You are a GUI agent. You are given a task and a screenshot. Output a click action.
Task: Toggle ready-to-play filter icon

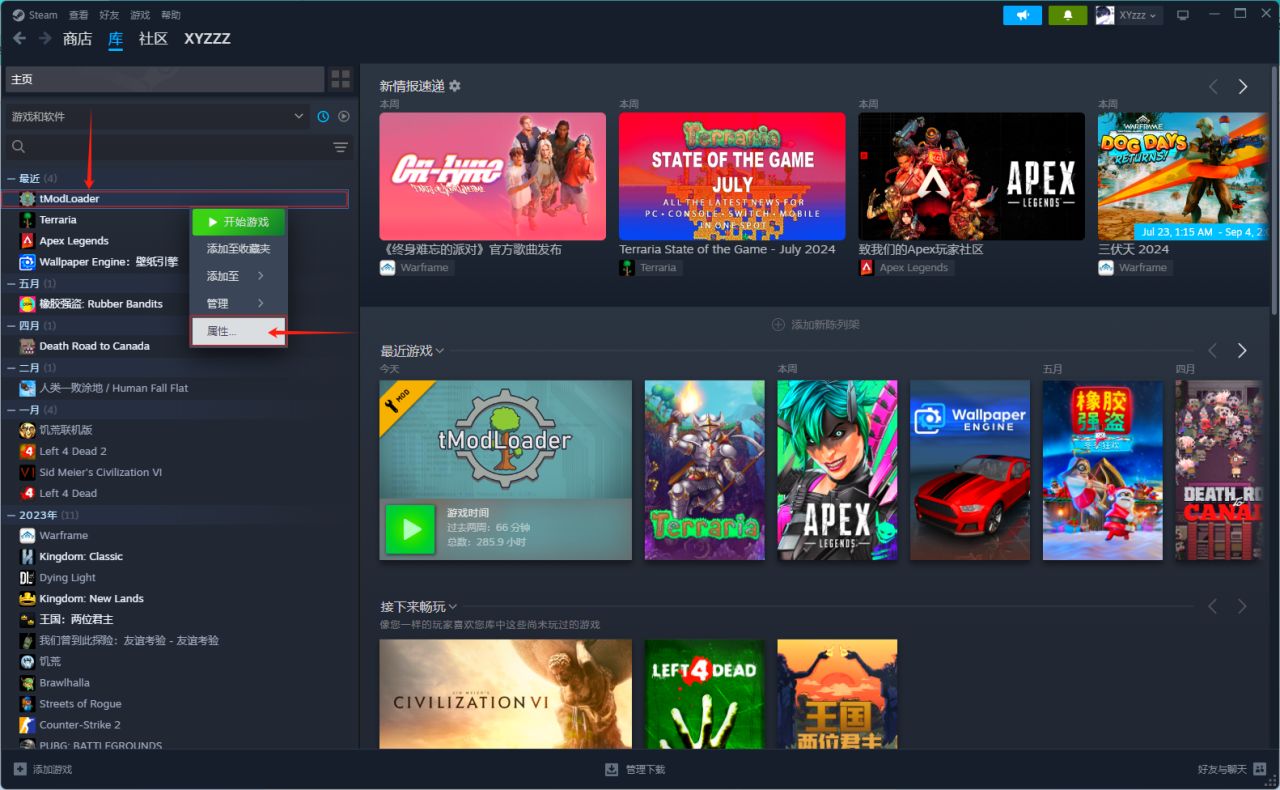343,117
